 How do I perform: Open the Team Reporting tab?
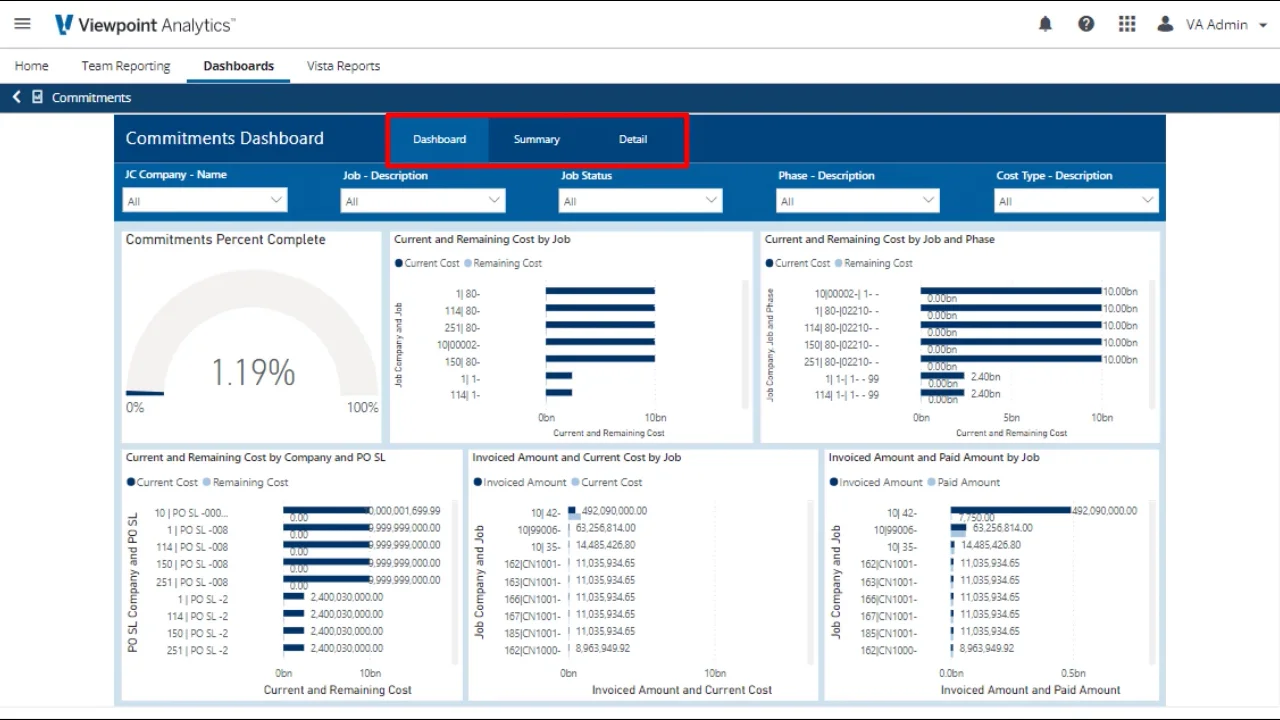(126, 66)
